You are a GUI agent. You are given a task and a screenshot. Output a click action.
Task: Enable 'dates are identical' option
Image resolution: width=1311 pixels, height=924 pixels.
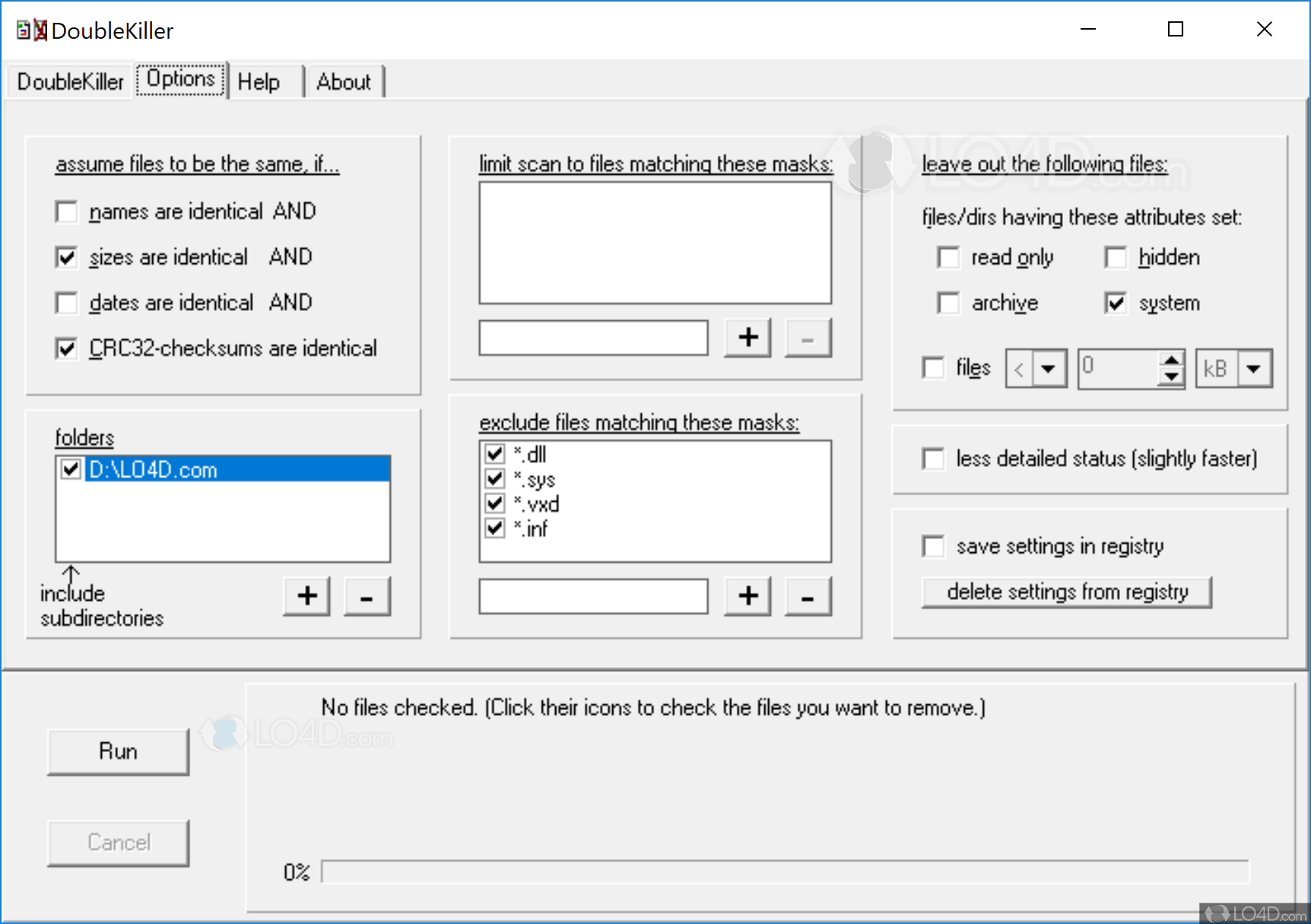coord(67,303)
